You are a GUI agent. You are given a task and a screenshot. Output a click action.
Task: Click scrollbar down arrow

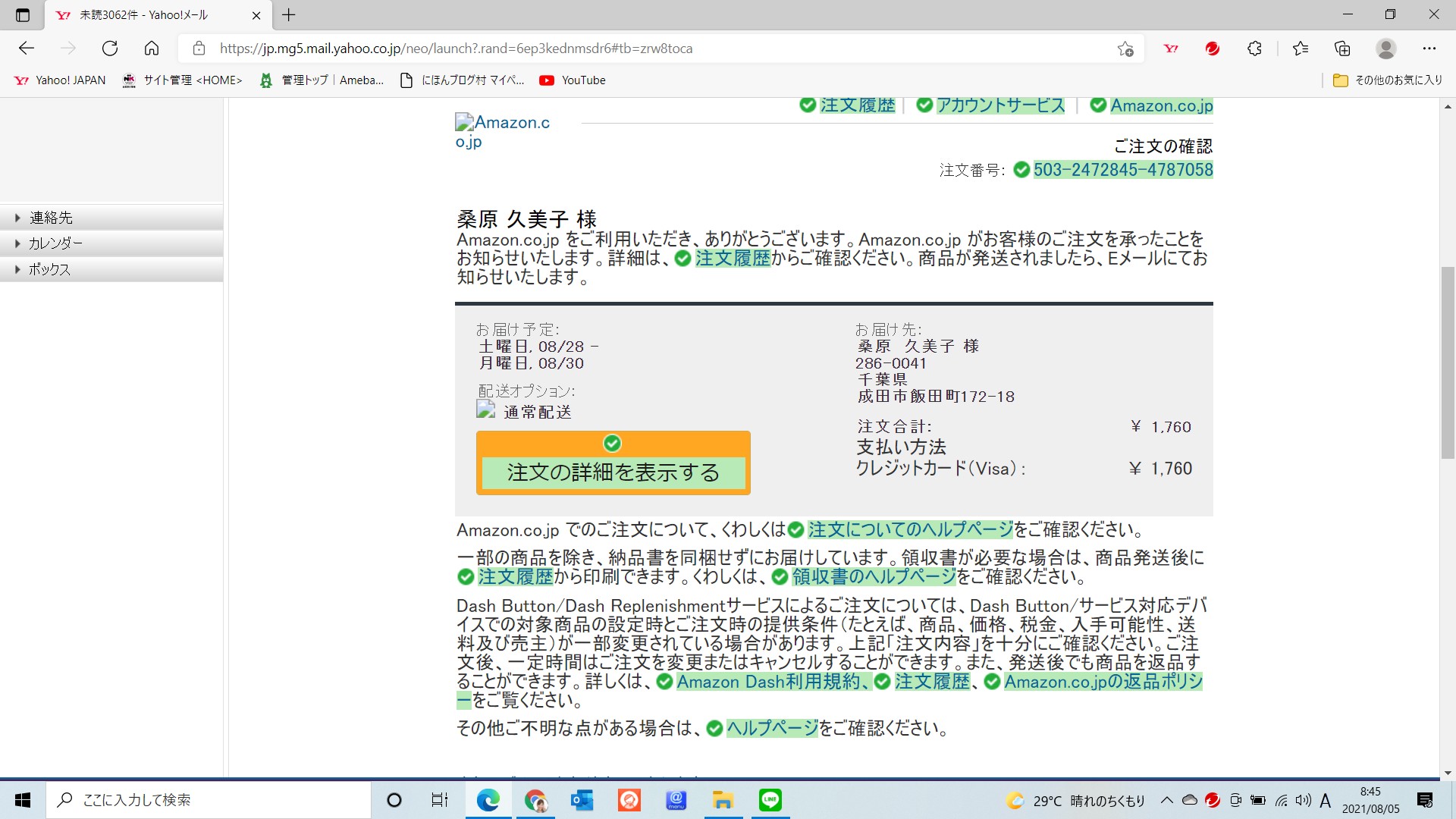[1448, 773]
